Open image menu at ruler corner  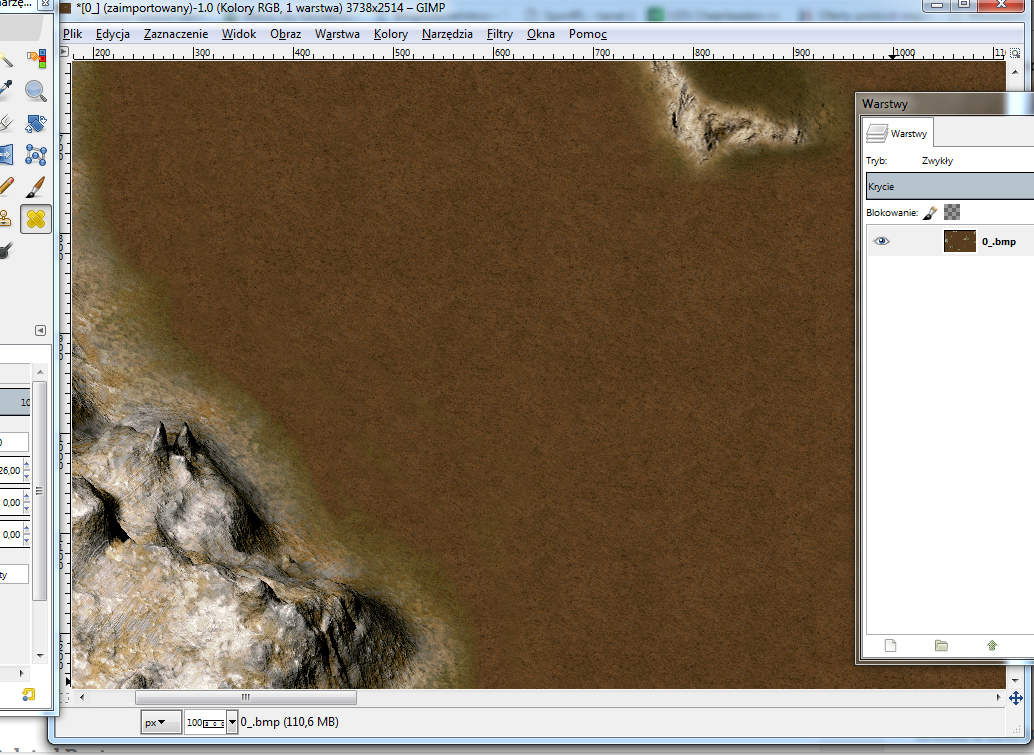(65, 51)
